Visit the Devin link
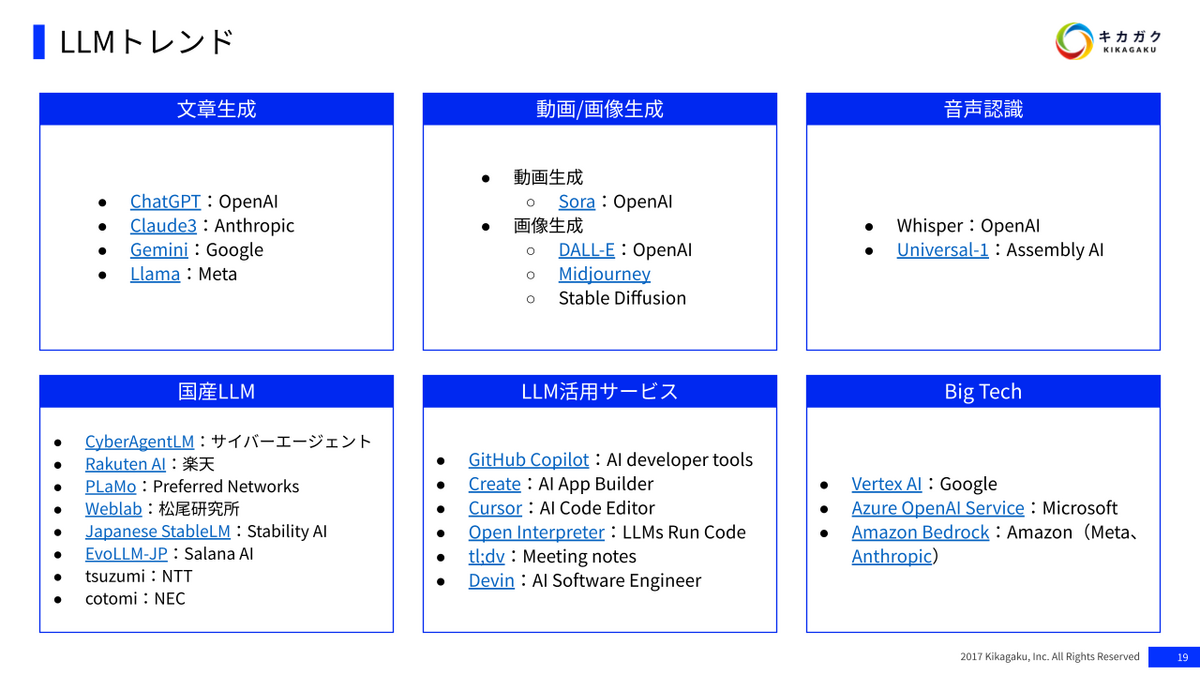The image size is (1200, 675). pos(491,579)
